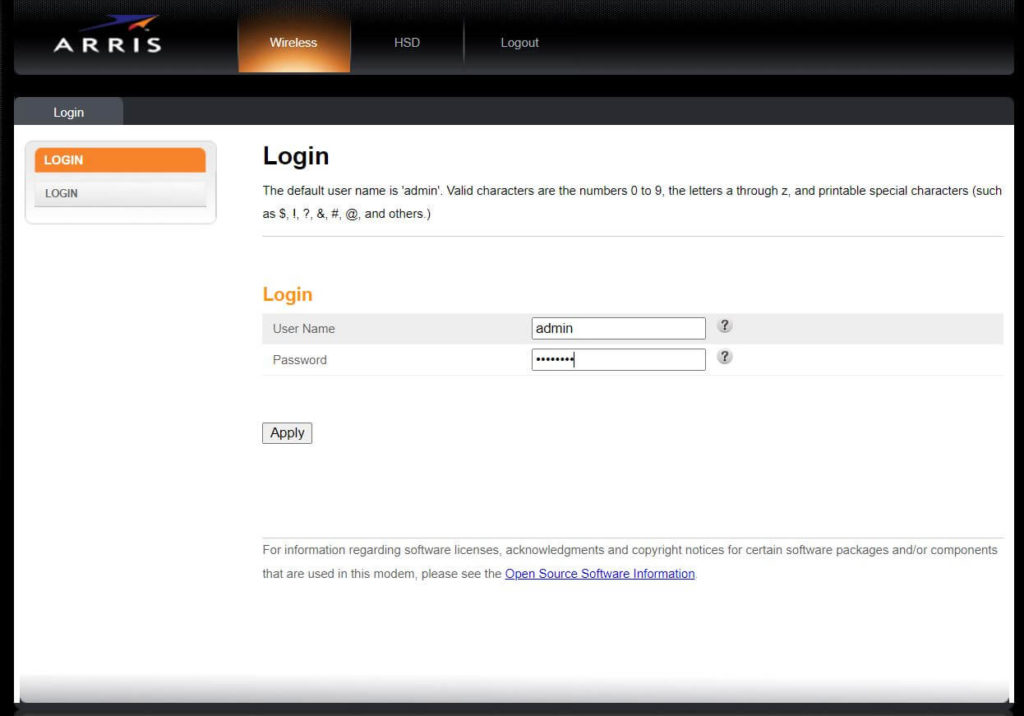The height and width of the screenshot is (716, 1024).
Task: Focus the User Name field containing admin
Action: (x=618, y=328)
